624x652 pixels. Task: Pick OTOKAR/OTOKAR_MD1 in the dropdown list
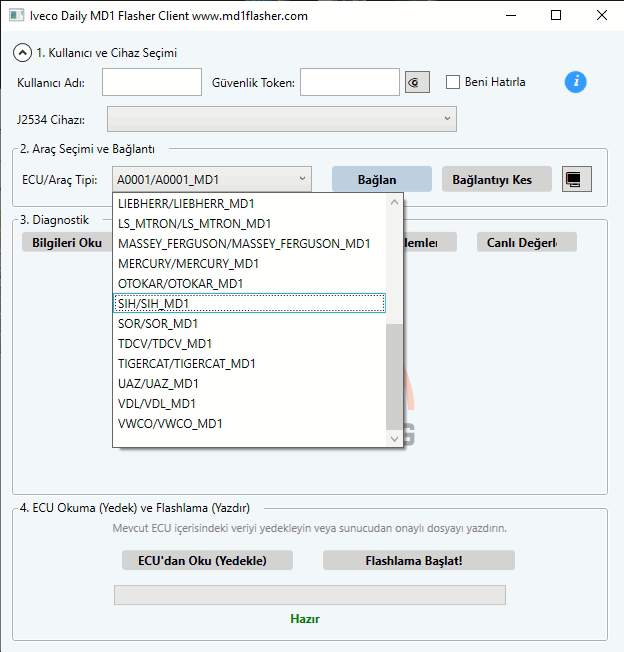pyautogui.click(x=249, y=284)
